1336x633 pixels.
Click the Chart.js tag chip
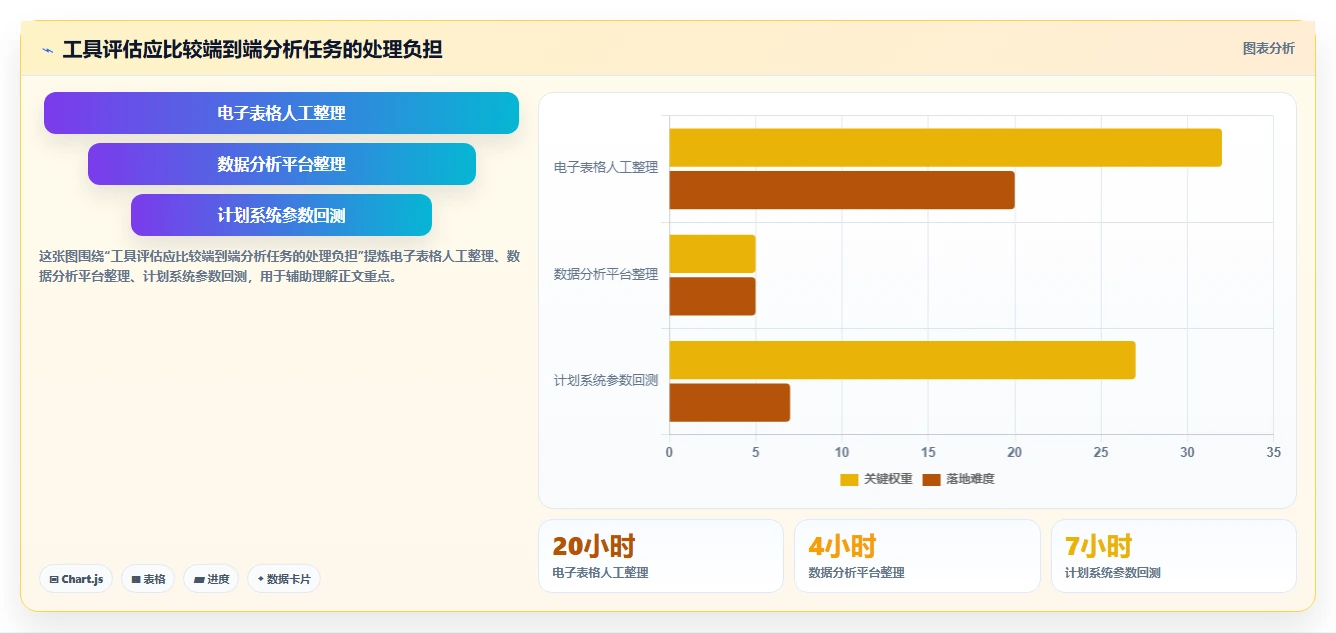point(76,579)
